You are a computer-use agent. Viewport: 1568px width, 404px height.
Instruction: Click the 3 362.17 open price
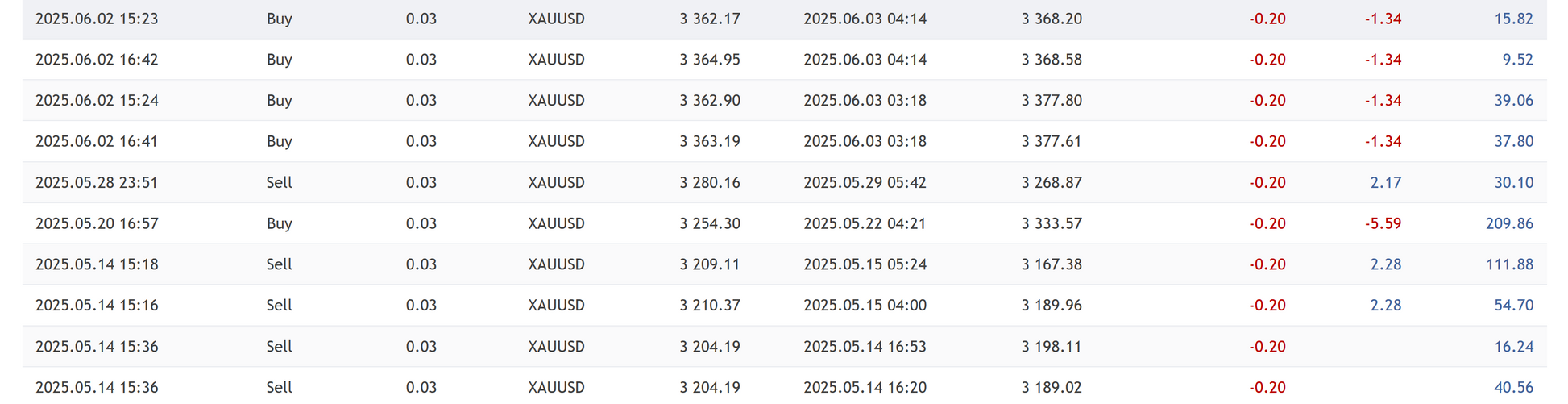(x=709, y=19)
